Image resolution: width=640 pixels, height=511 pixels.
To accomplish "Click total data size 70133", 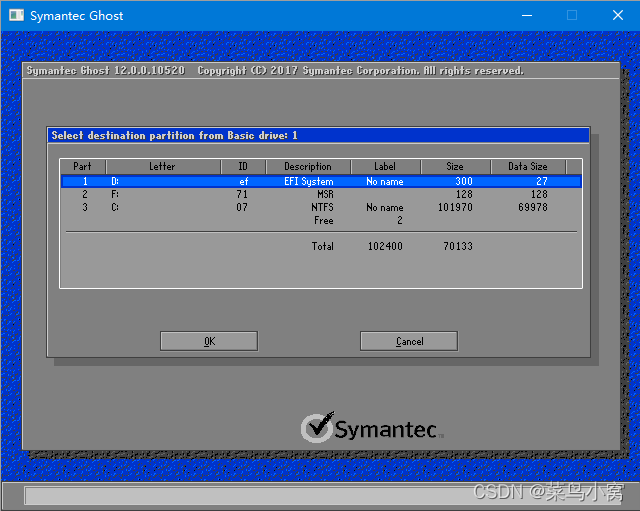I will pos(458,246).
